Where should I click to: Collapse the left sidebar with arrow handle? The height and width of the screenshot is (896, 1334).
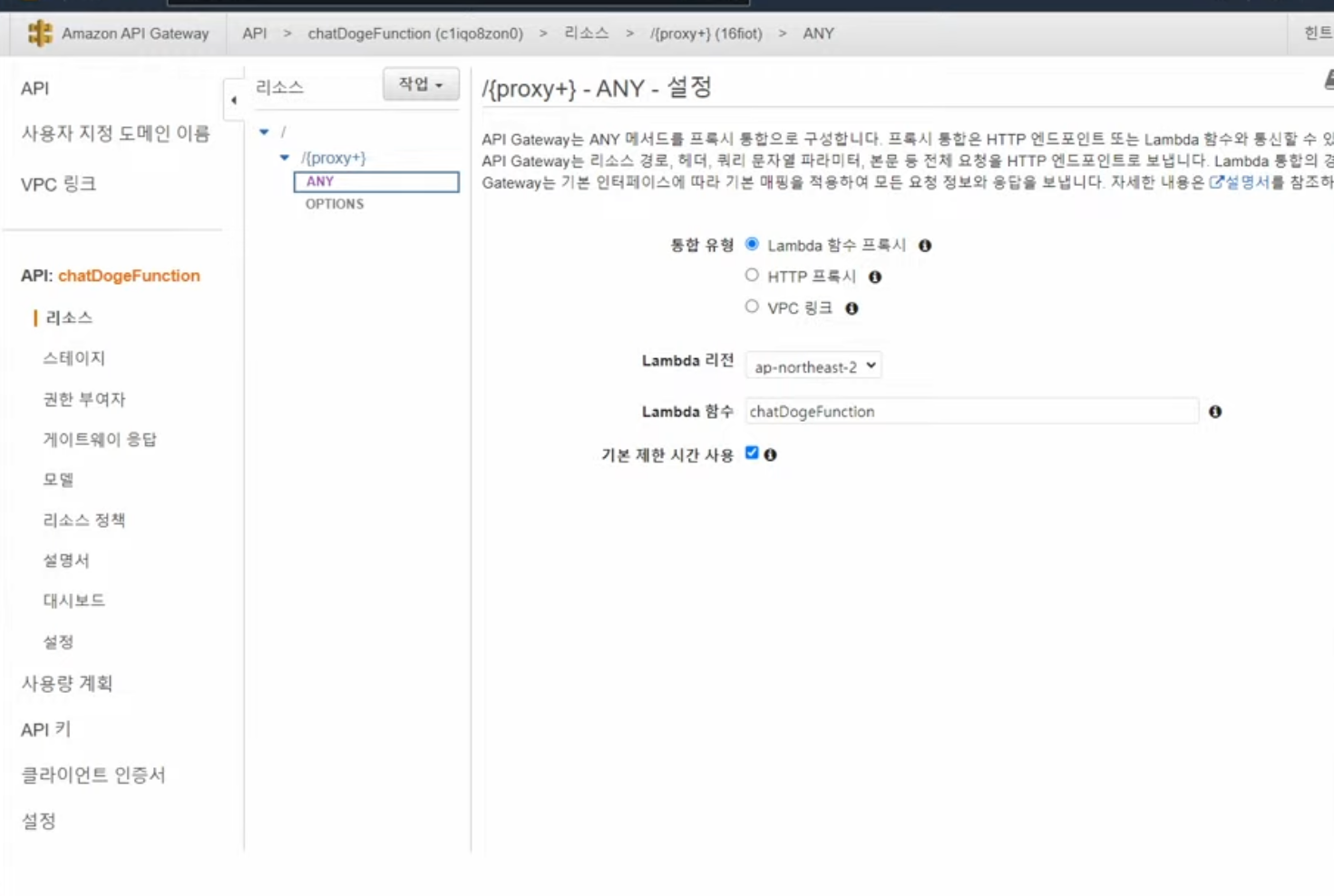tap(234, 101)
